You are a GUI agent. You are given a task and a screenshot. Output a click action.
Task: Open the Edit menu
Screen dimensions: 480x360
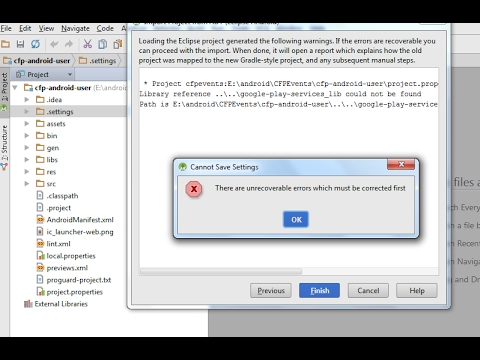[25, 28]
